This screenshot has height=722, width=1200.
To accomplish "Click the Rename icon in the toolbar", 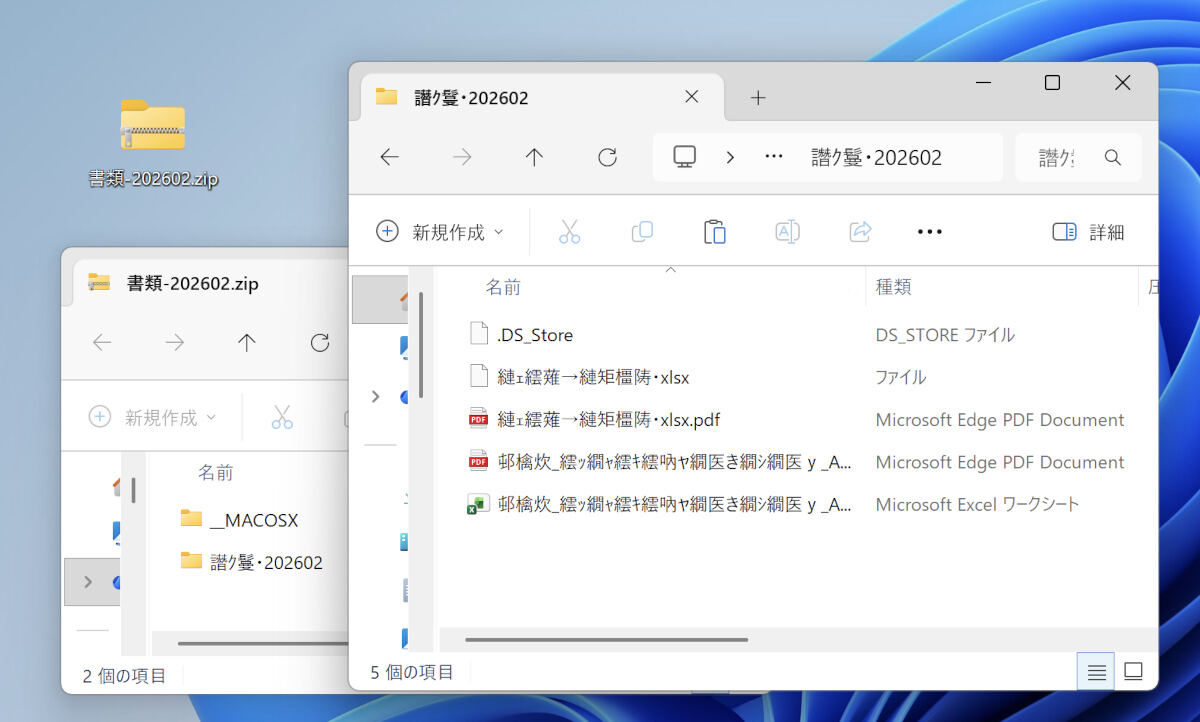I will coord(787,231).
